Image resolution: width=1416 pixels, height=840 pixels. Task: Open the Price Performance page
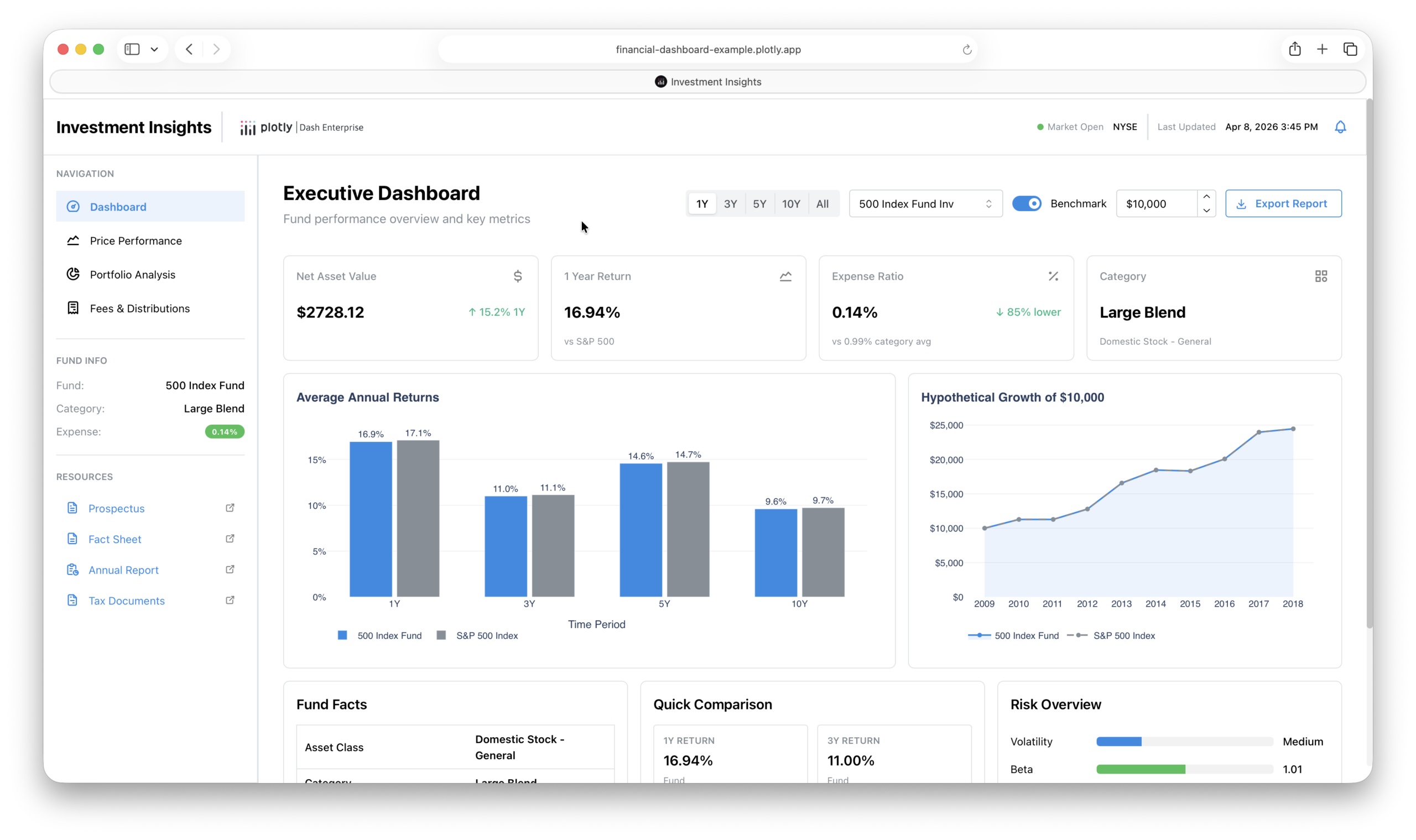[x=150, y=241]
